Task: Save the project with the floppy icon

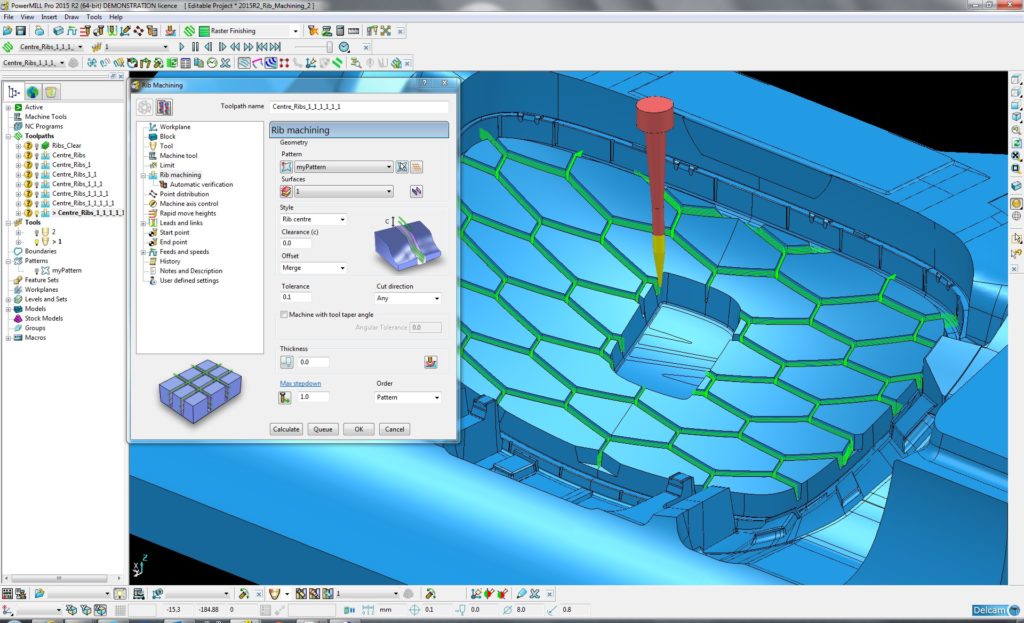Action: click(x=21, y=31)
